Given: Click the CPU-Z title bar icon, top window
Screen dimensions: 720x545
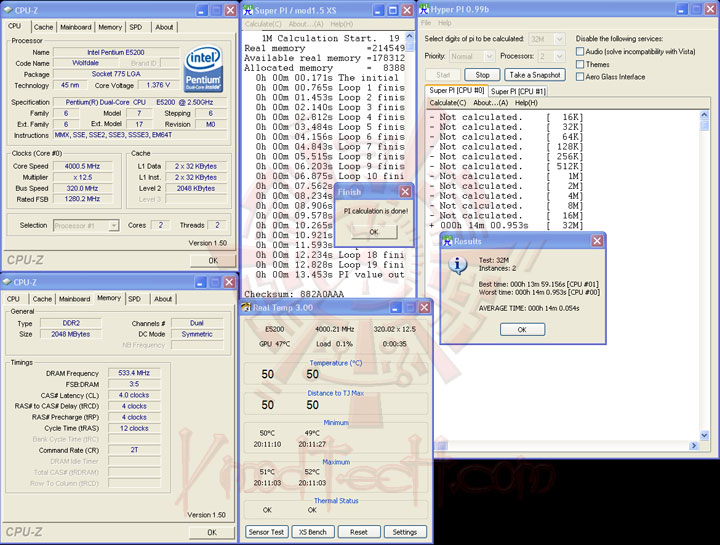Looking at the screenshot, I should [8, 10].
